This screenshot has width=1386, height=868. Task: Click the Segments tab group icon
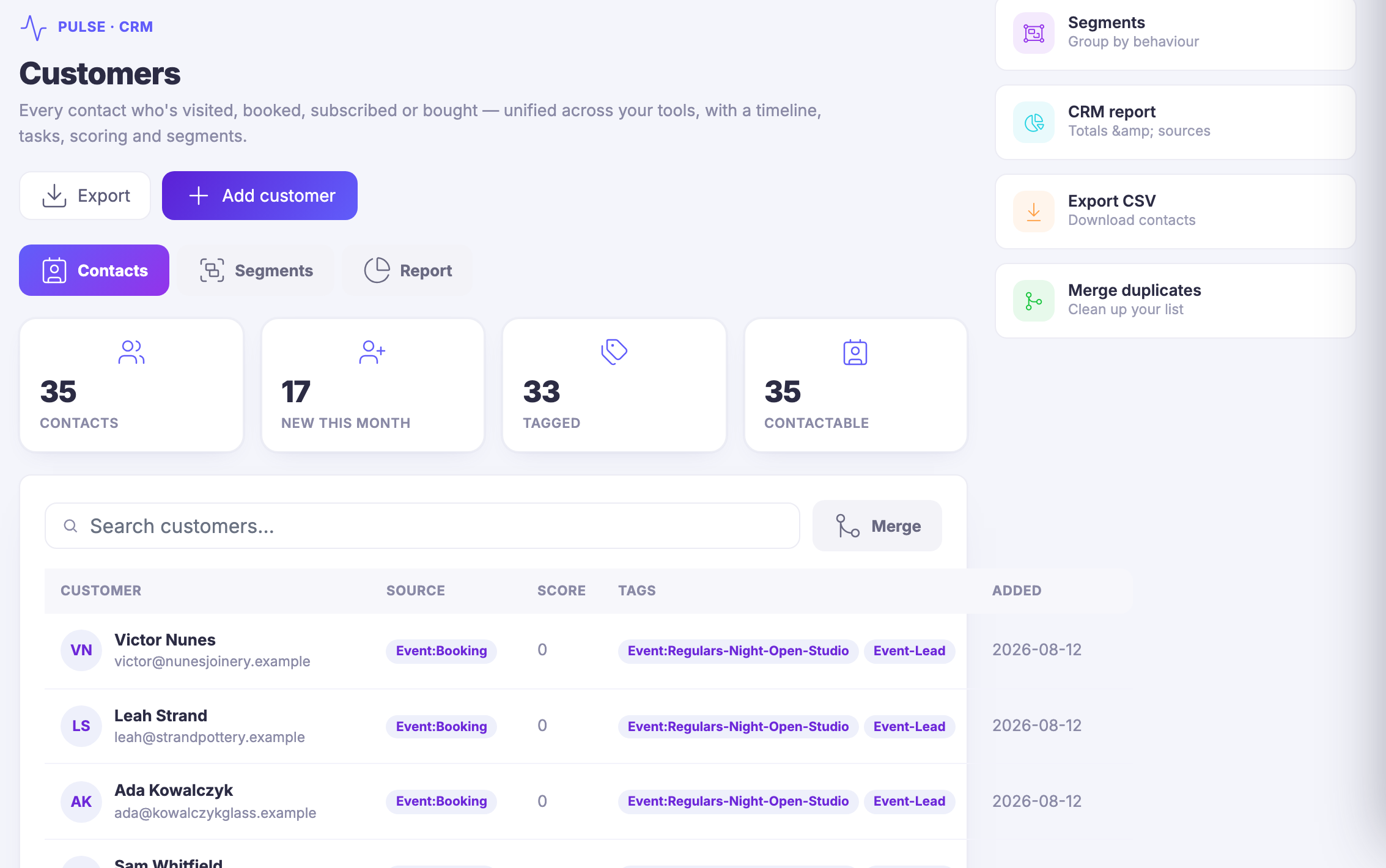[x=212, y=270]
